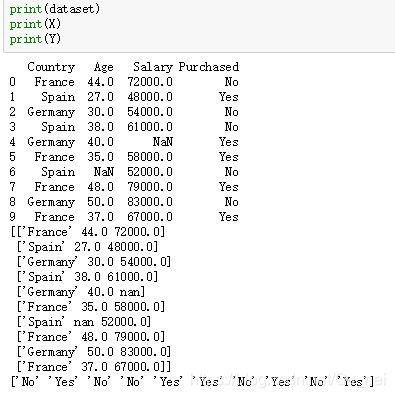Screen dimensions: 395x398
Task: Click array row ['Germany' 30.0 54000.0]
Action: point(94,262)
